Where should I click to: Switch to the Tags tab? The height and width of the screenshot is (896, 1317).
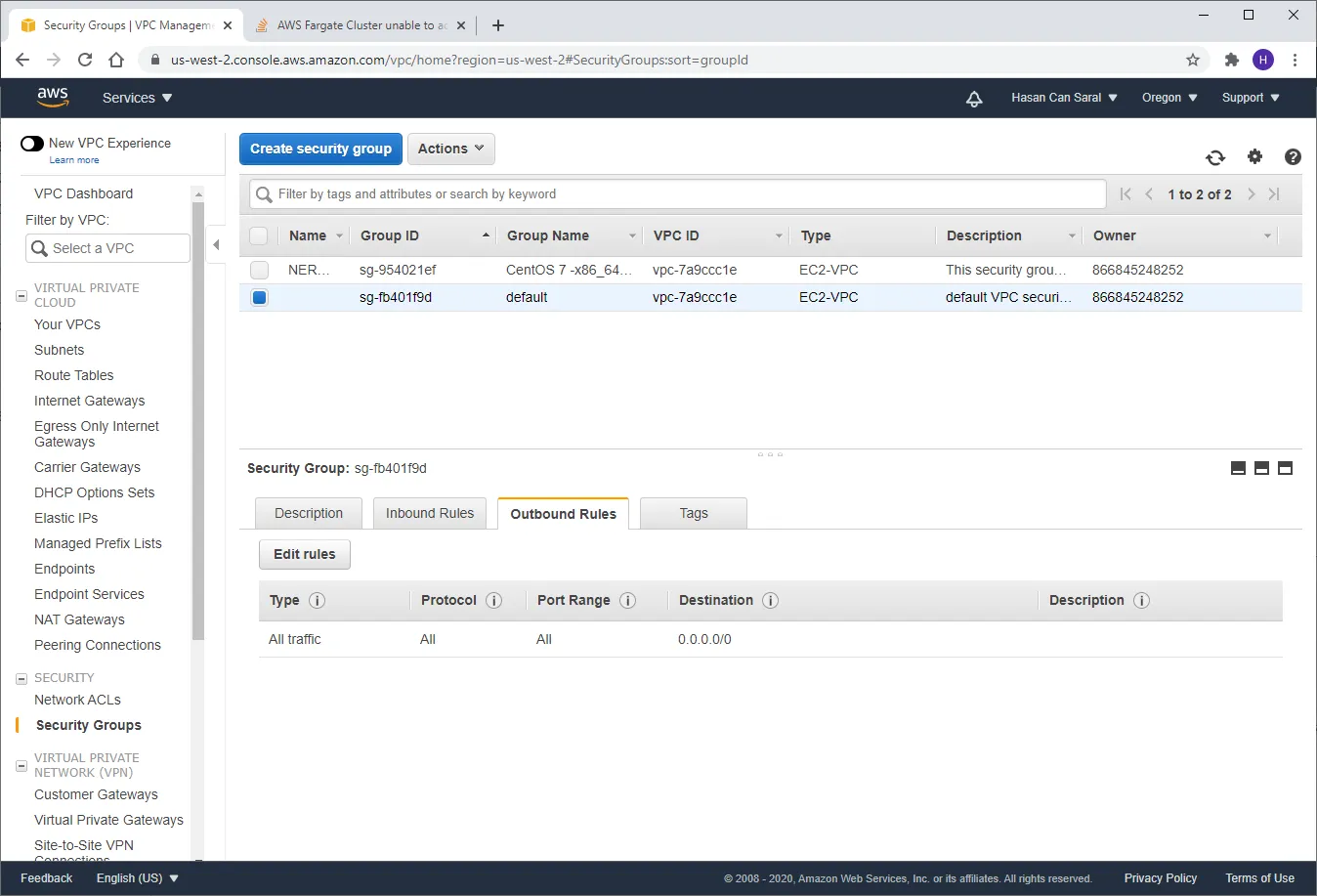(694, 513)
